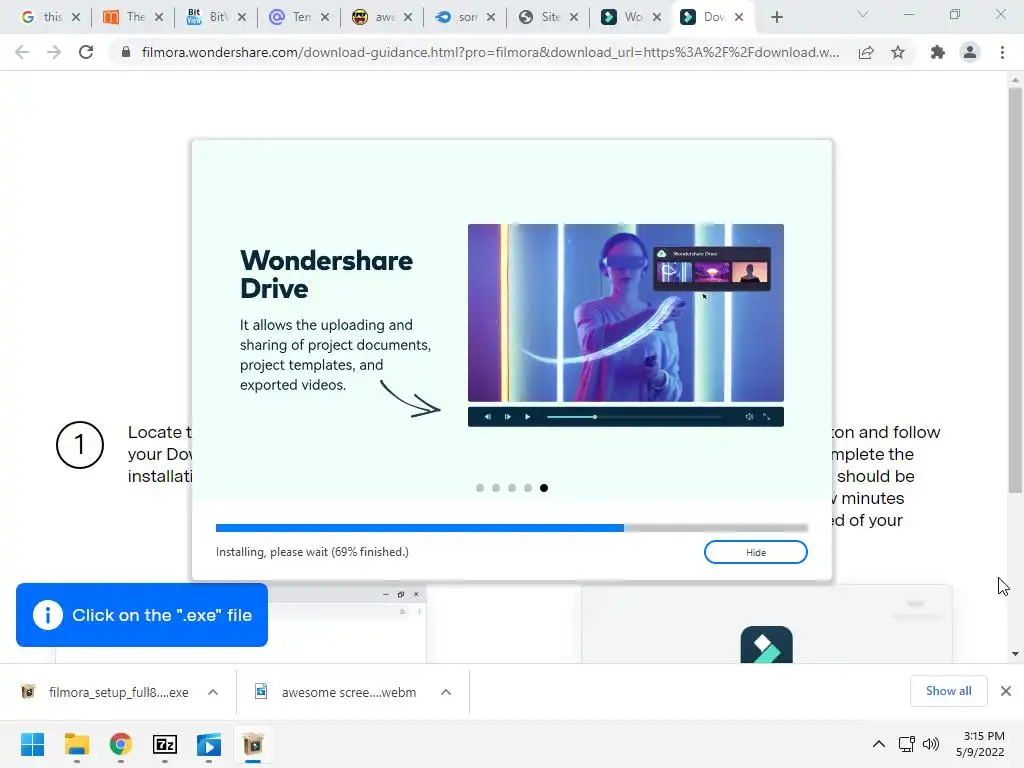Open Windows Start menu

(32, 744)
